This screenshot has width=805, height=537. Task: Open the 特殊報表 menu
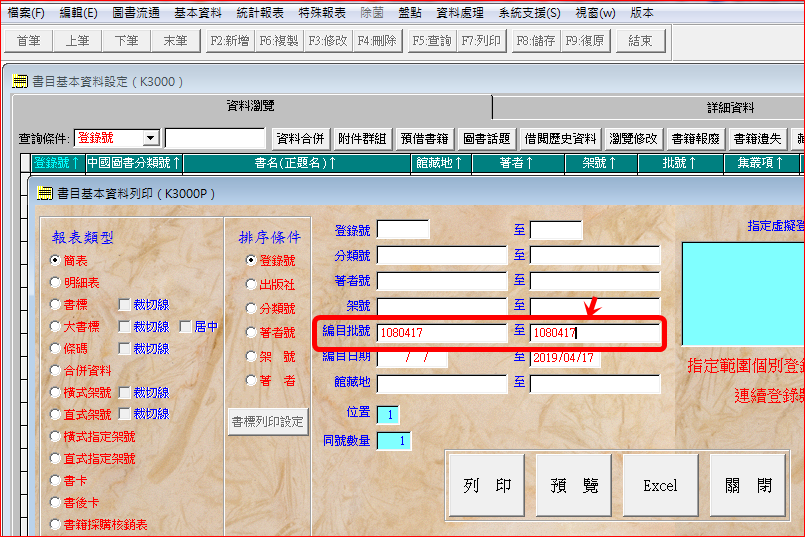pyautogui.click(x=322, y=13)
